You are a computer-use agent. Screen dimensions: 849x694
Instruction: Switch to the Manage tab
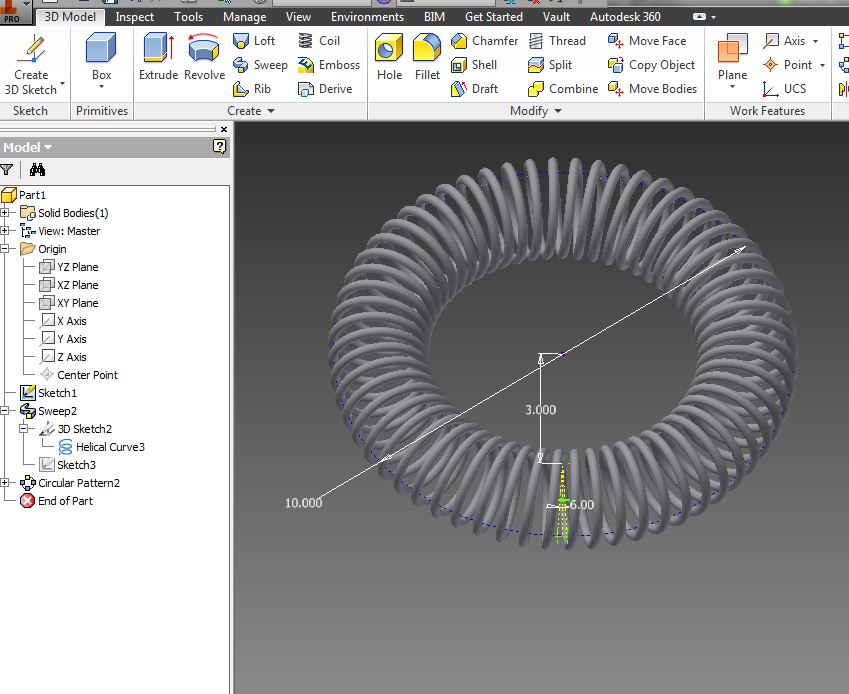click(244, 17)
